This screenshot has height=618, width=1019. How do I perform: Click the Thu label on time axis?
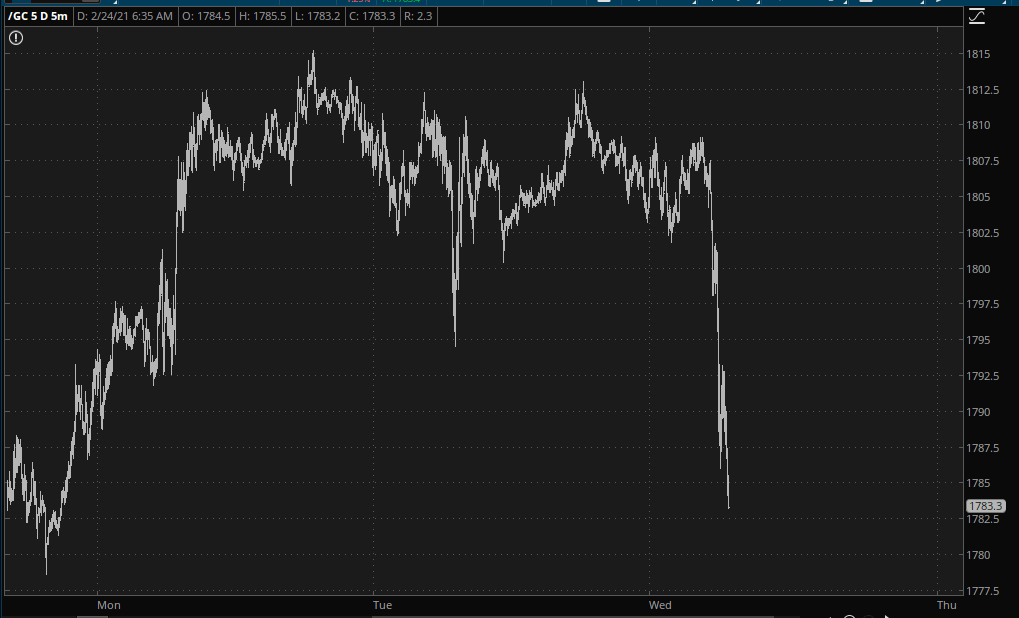946,605
